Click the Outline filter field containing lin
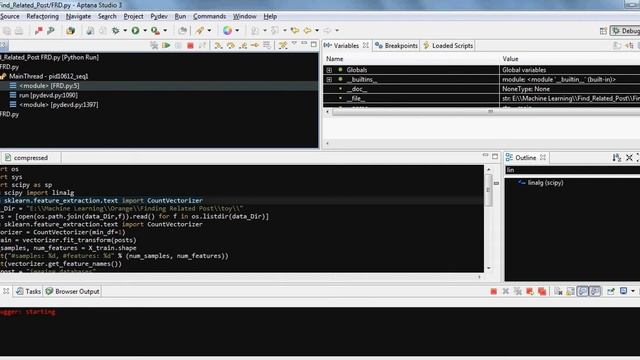Viewport: 640px width, 360px height. 572,170
